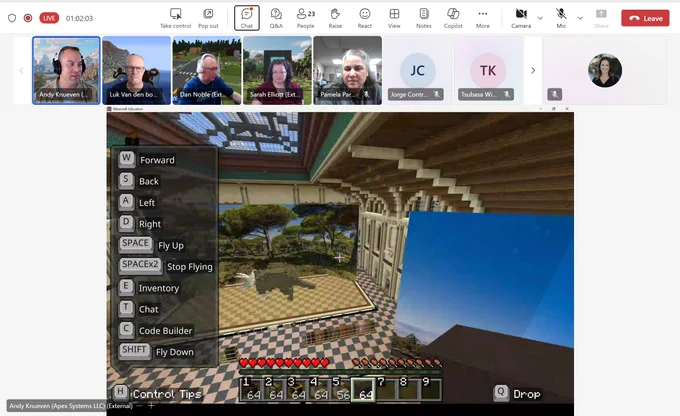Toggle Control Tips with H key icon
680x416 pixels.
(x=121, y=393)
